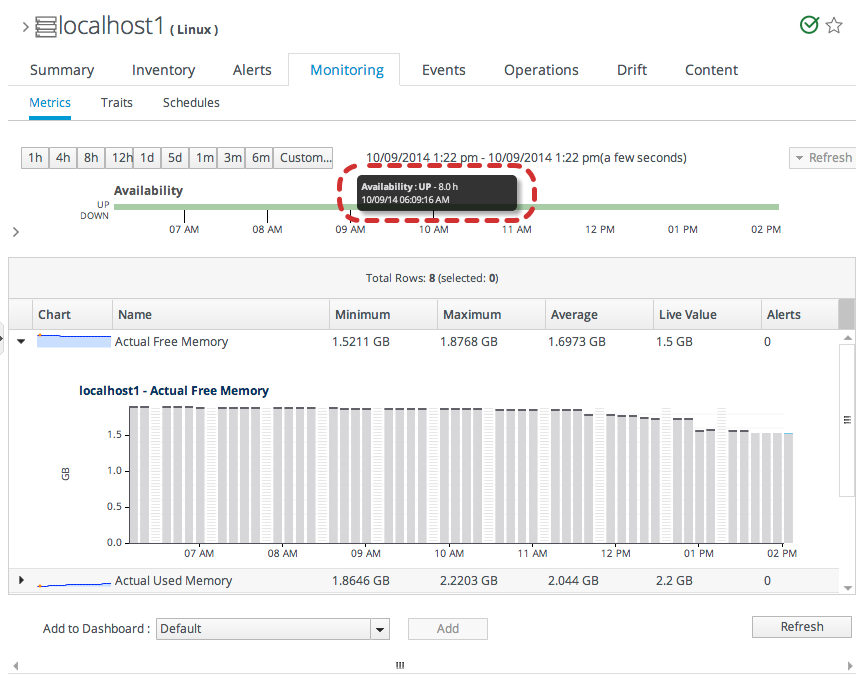
Task: Click the breadcrumb chevron before localhost1
Action: coord(25,27)
